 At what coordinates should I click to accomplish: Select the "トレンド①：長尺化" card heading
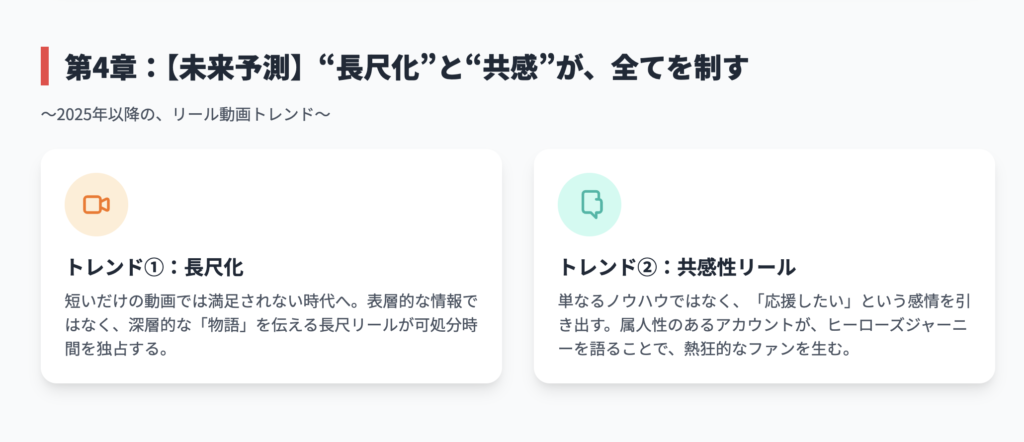154,267
